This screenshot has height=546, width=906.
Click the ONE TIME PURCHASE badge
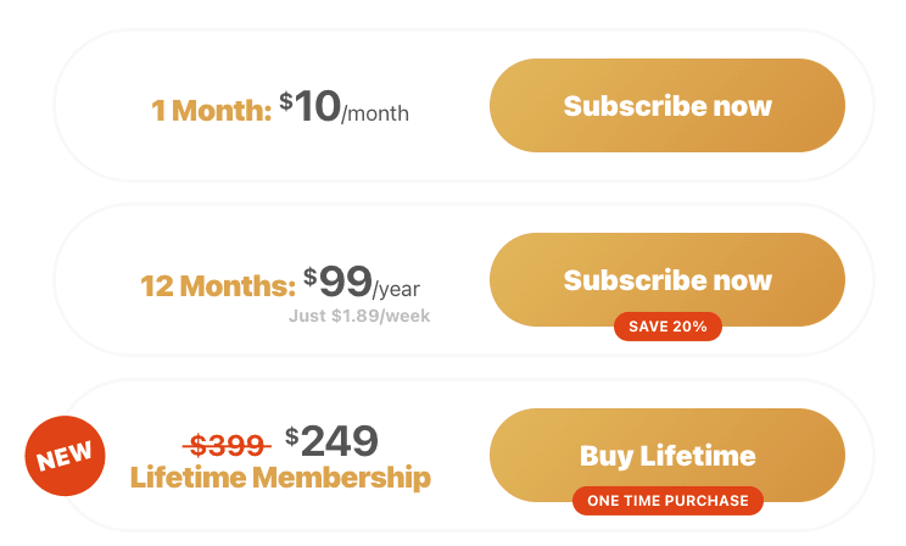point(667,501)
